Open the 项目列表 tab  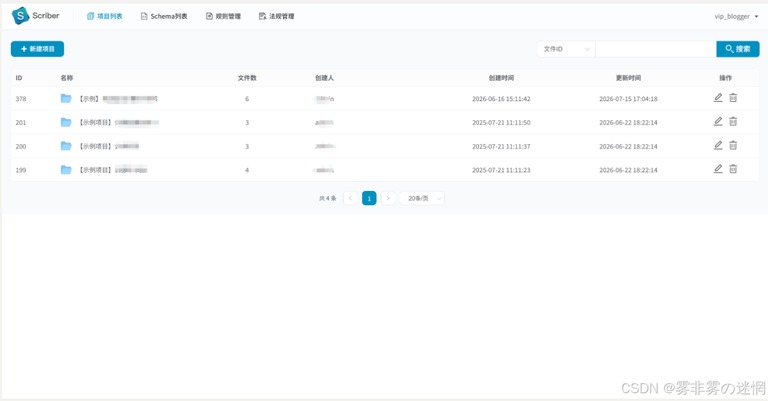104,16
